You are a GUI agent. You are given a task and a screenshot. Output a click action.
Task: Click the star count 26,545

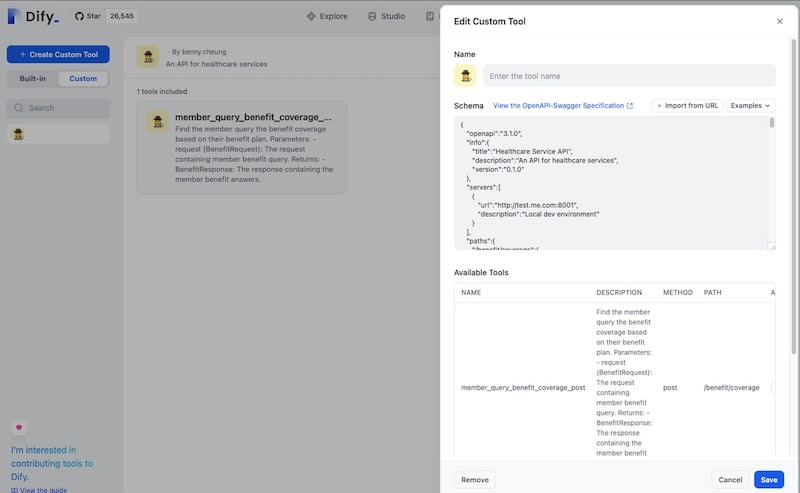click(121, 16)
